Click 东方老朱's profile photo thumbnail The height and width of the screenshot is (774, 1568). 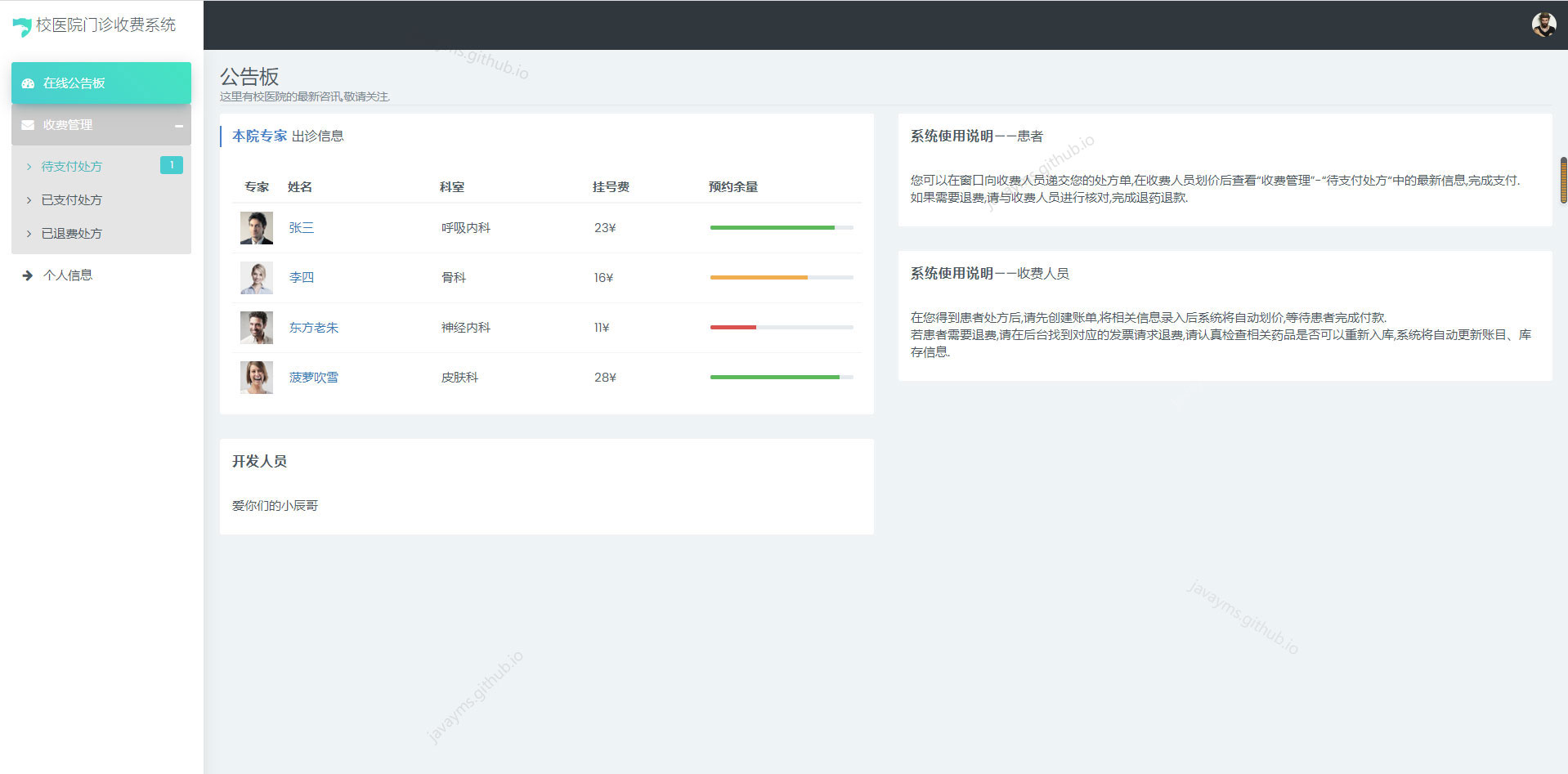(256, 327)
